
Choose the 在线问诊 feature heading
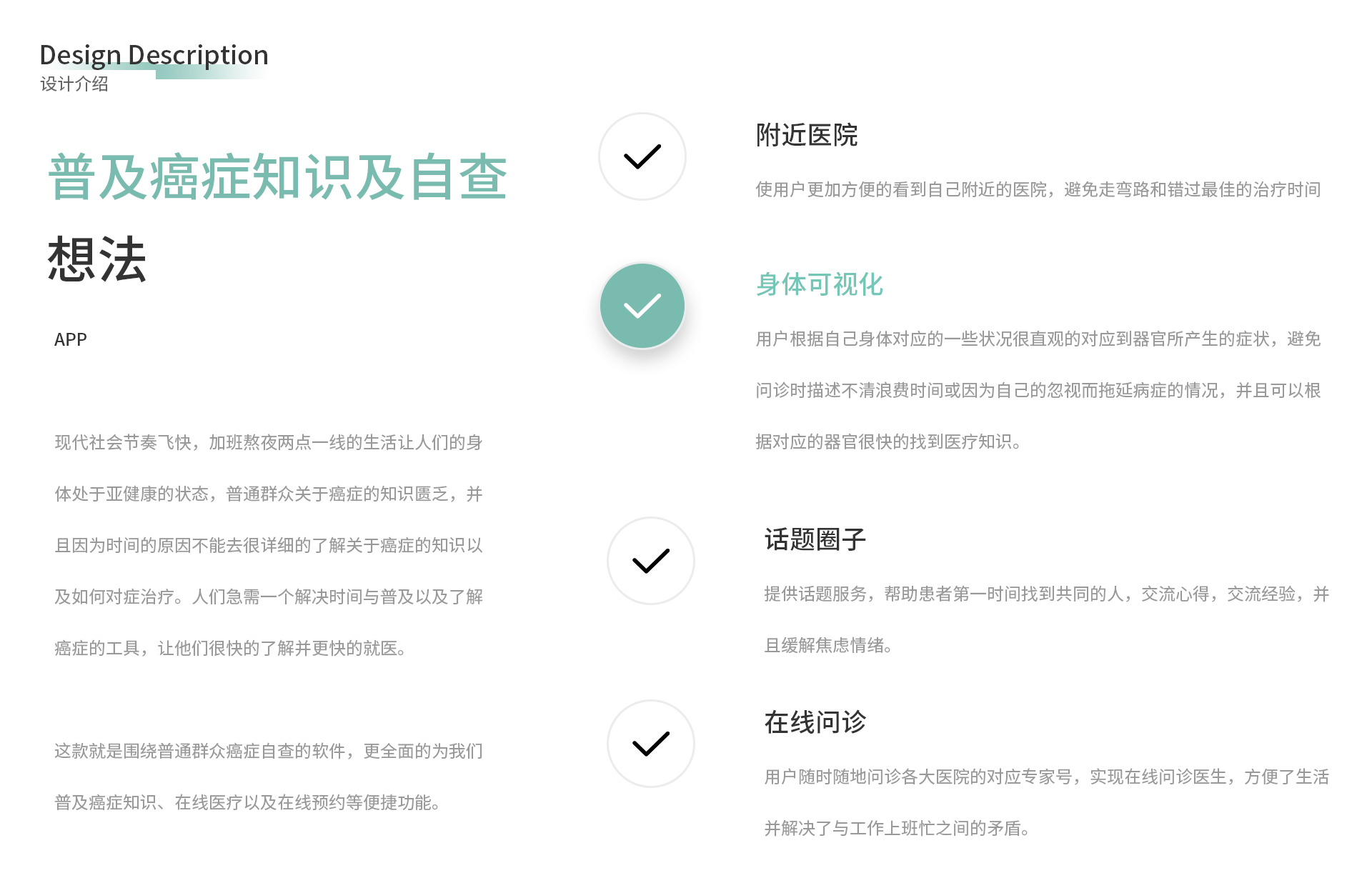pyautogui.click(x=815, y=722)
